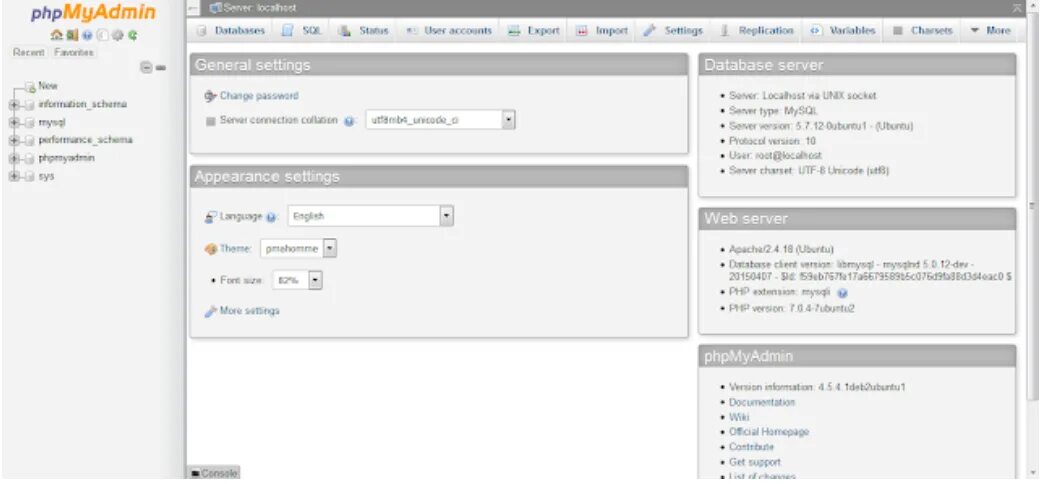Select the New item in database tree

coord(48,86)
